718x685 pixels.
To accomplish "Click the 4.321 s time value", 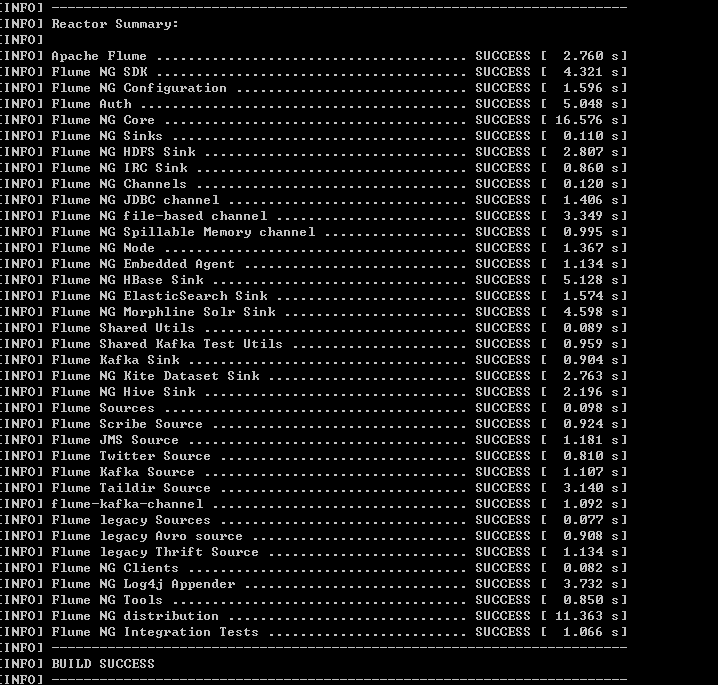I will coord(591,72).
